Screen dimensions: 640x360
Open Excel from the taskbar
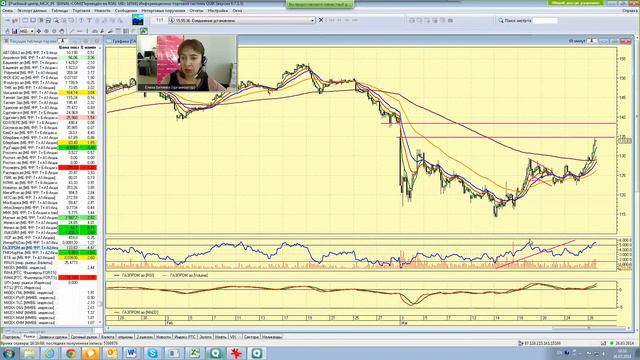click(x=194, y=353)
